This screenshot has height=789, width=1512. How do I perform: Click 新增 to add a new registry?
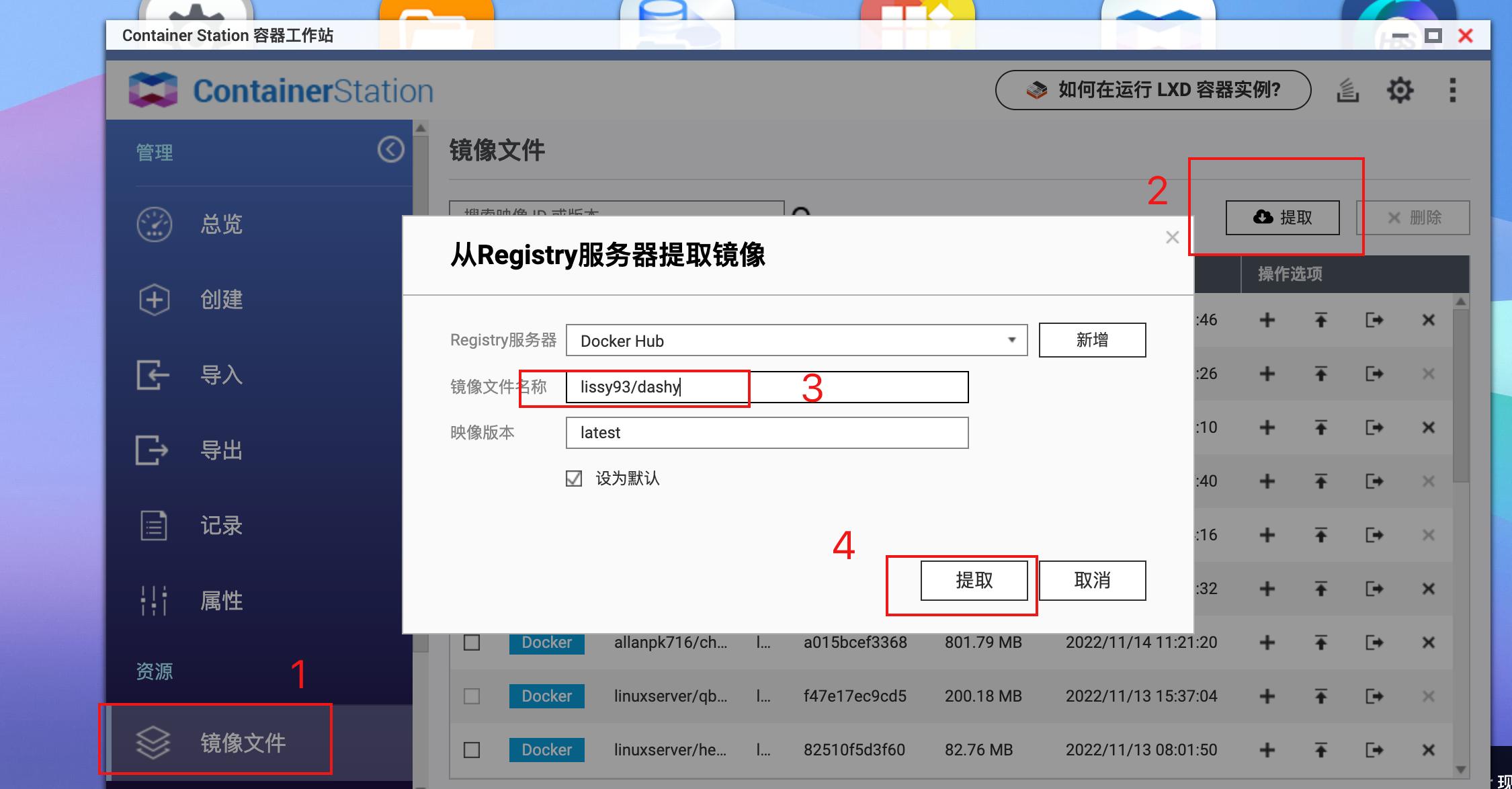pyautogui.click(x=1091, y=340)
